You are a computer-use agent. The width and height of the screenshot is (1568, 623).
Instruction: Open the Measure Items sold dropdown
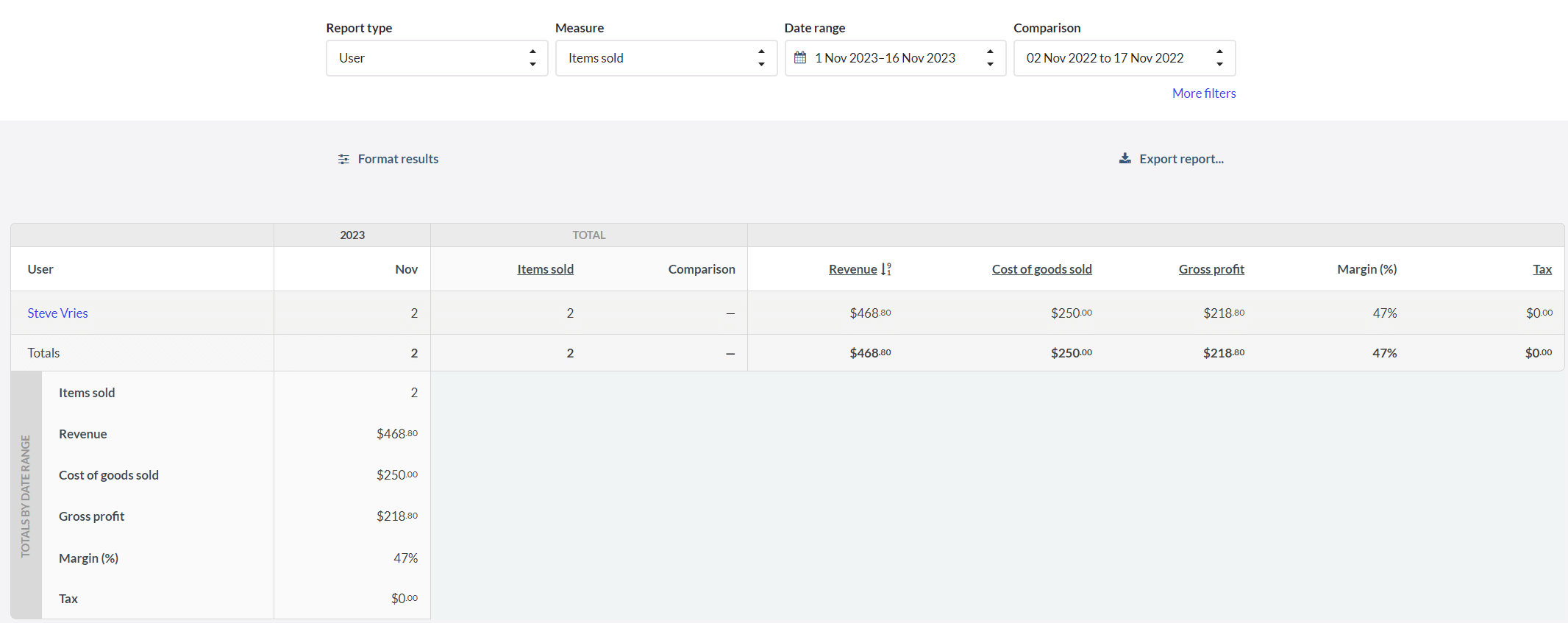(x=666, y=58)
